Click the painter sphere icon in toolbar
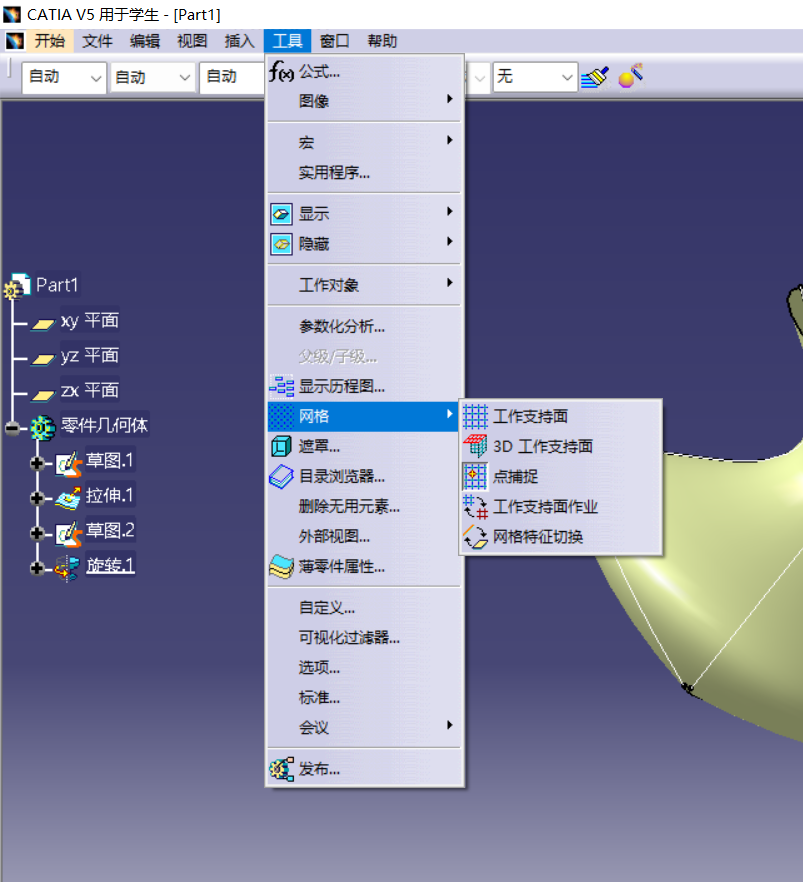Screen dimensions: 803x882 [630, 76]
